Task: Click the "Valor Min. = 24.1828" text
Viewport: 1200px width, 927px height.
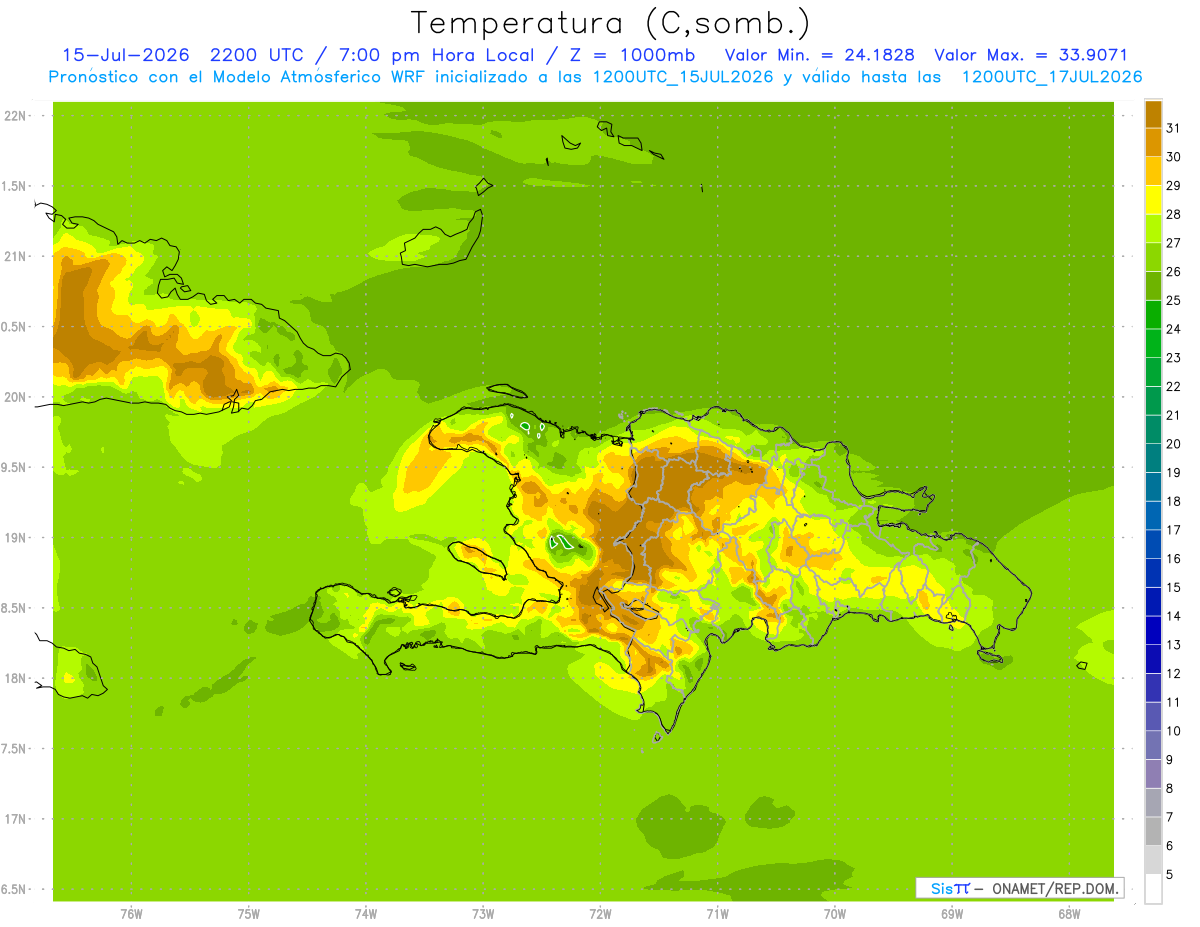Action: click(820, 55)
